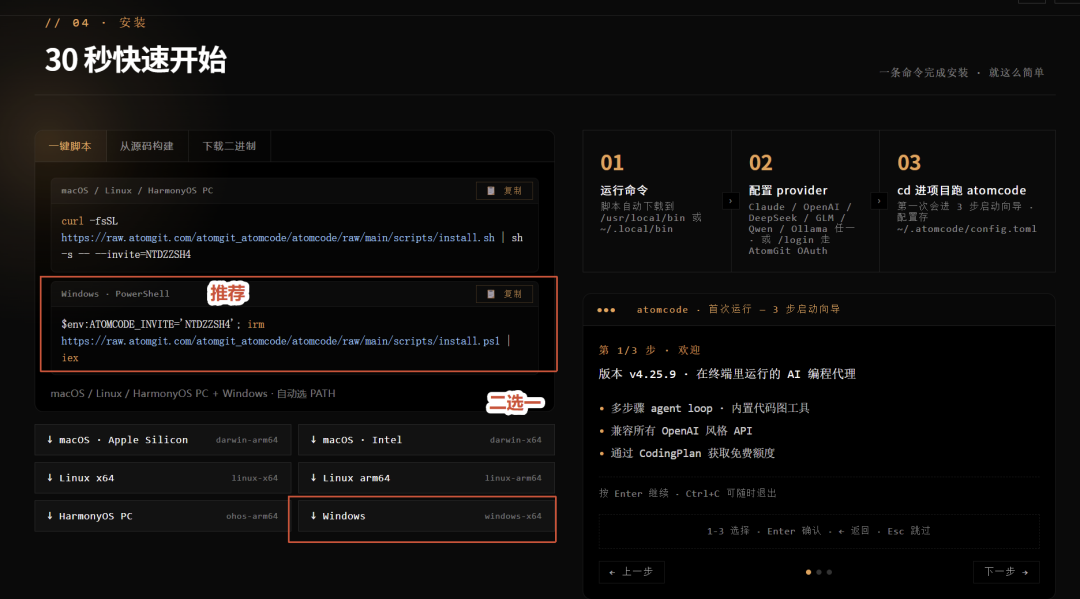
Task: Click the arrow between steps 02 and 03
Action: tap(879, 201)
